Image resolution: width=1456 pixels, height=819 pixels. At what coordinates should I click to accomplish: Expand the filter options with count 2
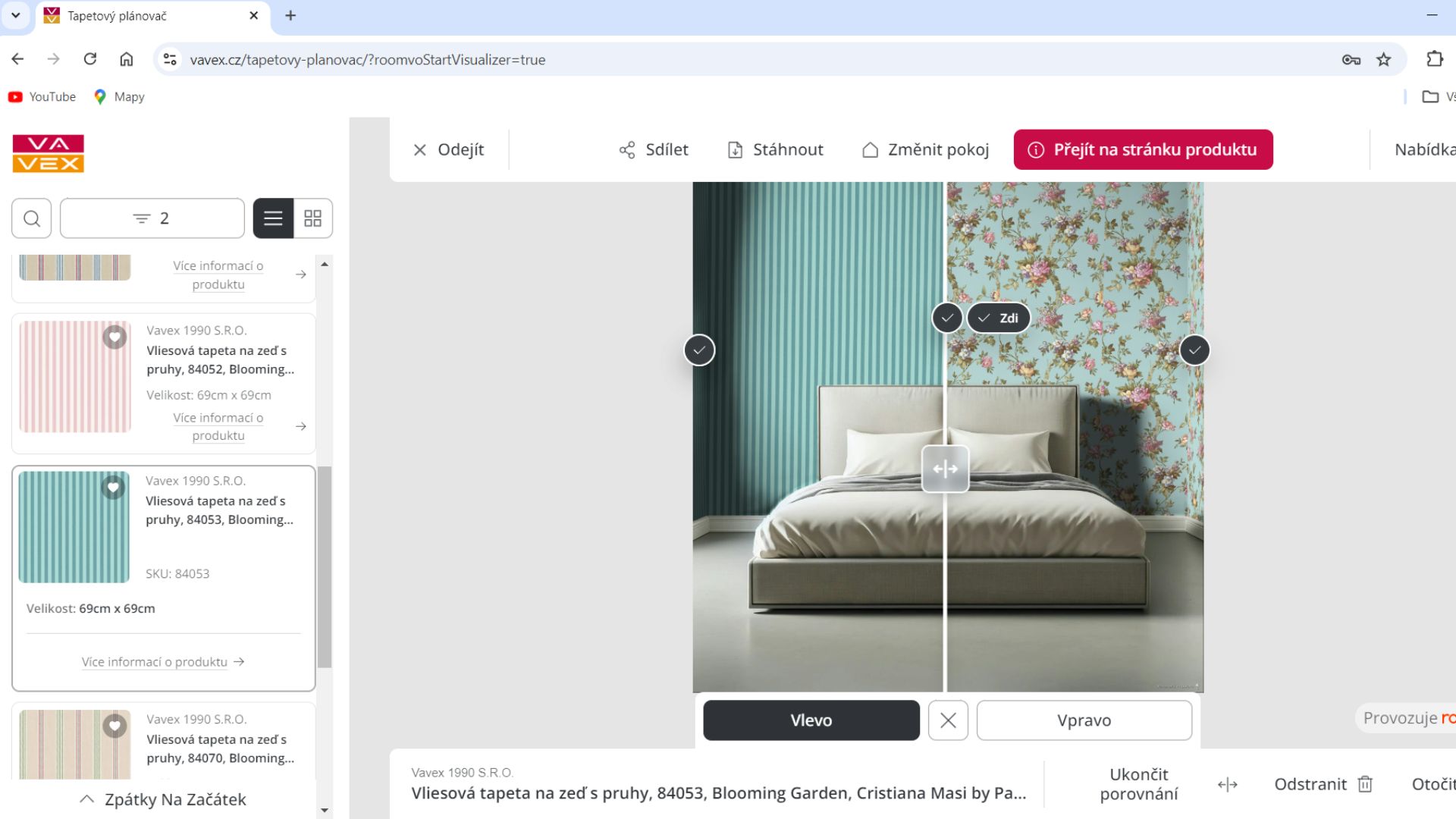click(x=152, y=218)
